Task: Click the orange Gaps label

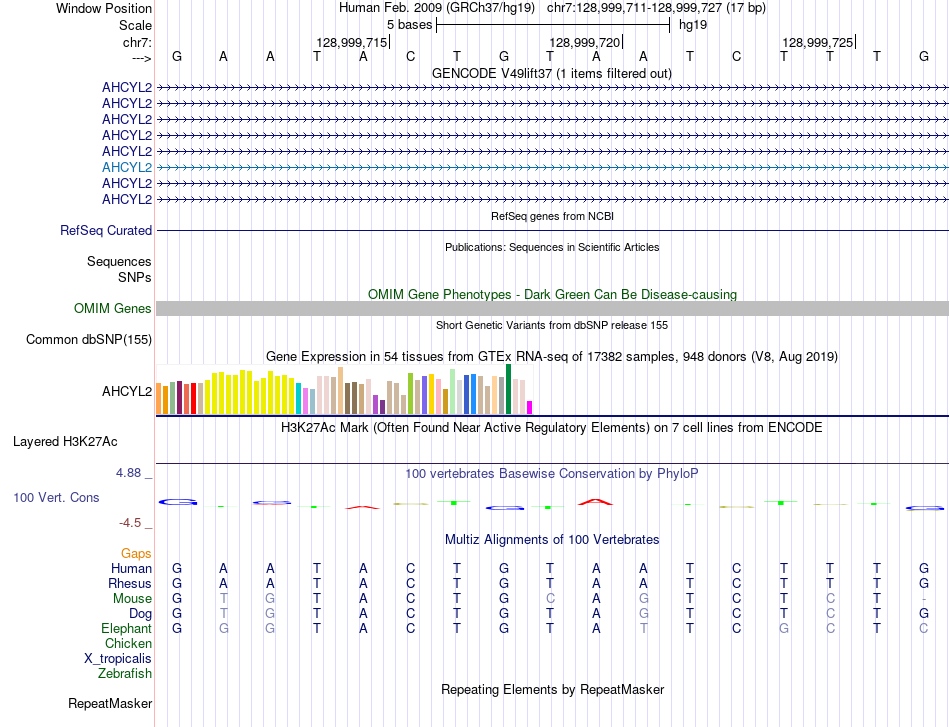Action: pos(136,553)
